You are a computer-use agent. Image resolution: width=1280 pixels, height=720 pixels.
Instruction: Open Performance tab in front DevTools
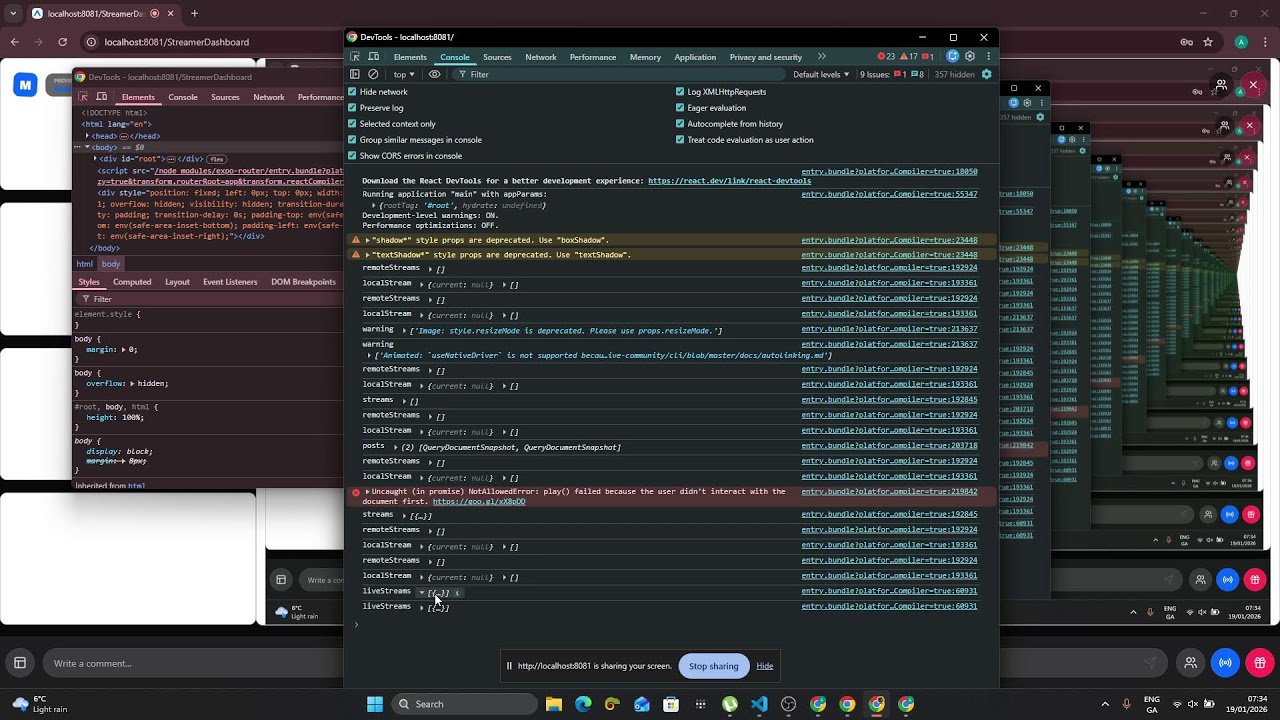tap(593, 57)
